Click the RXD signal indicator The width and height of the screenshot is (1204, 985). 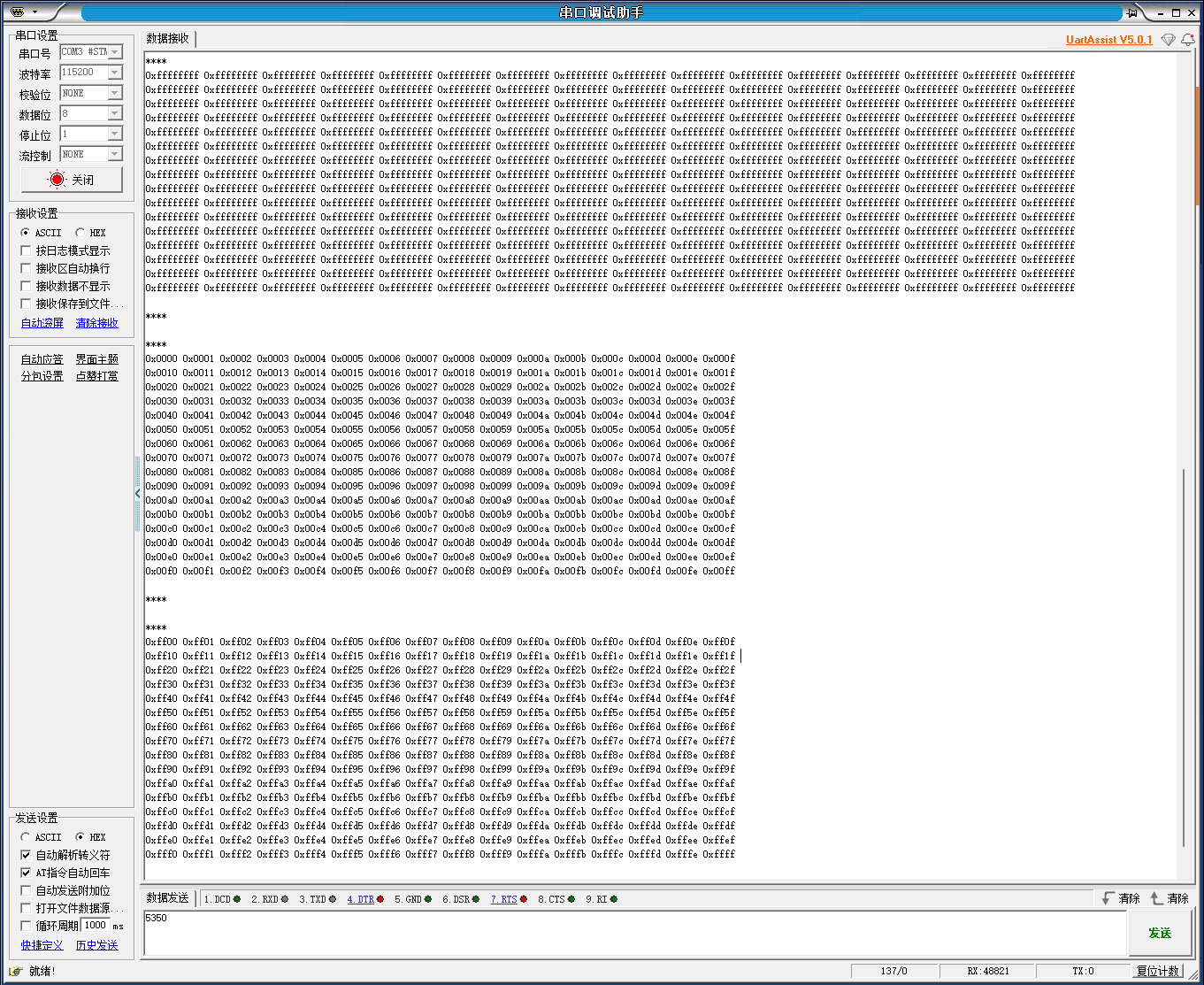(x=285, y=899)
